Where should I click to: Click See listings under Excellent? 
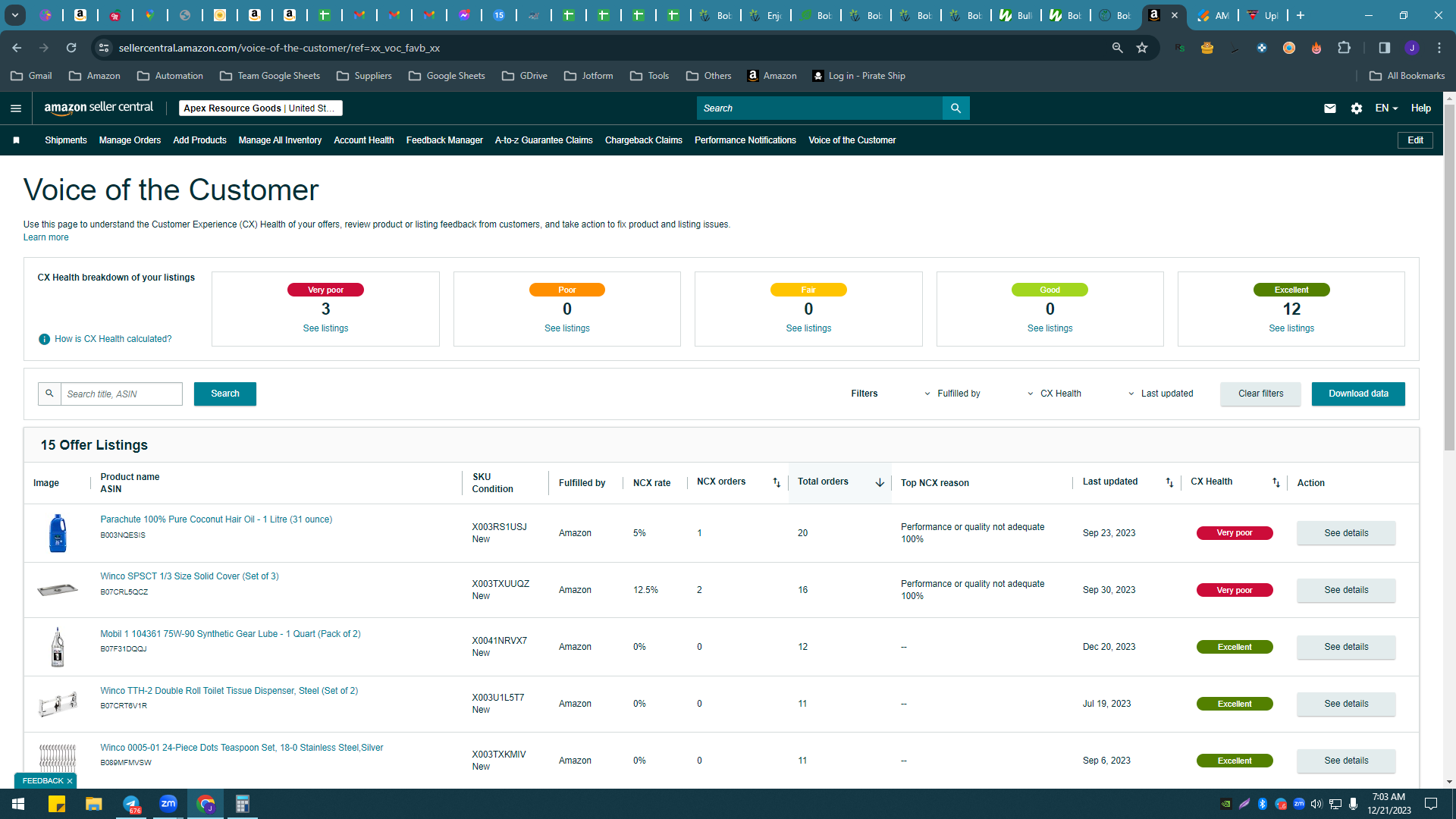pyautogui.click(x=1291, y=328)
